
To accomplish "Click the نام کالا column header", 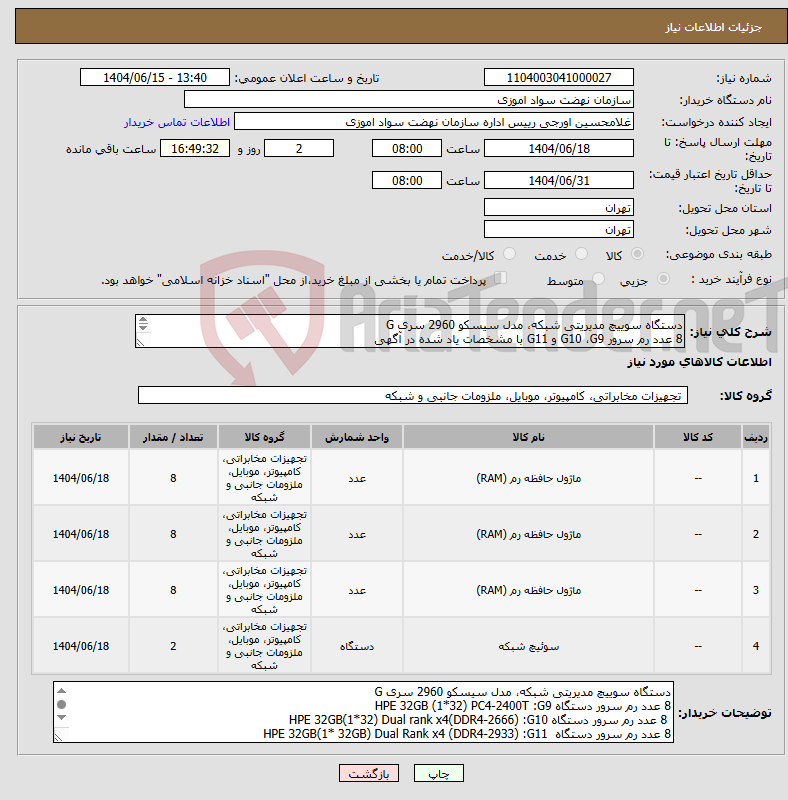I will pyautogui.click(x=528, y=437).
